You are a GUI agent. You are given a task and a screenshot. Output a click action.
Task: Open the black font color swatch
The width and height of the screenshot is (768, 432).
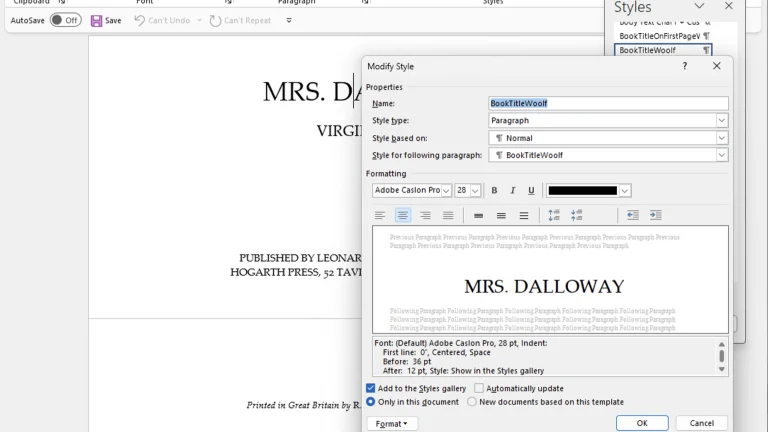(x=582, y=191)
